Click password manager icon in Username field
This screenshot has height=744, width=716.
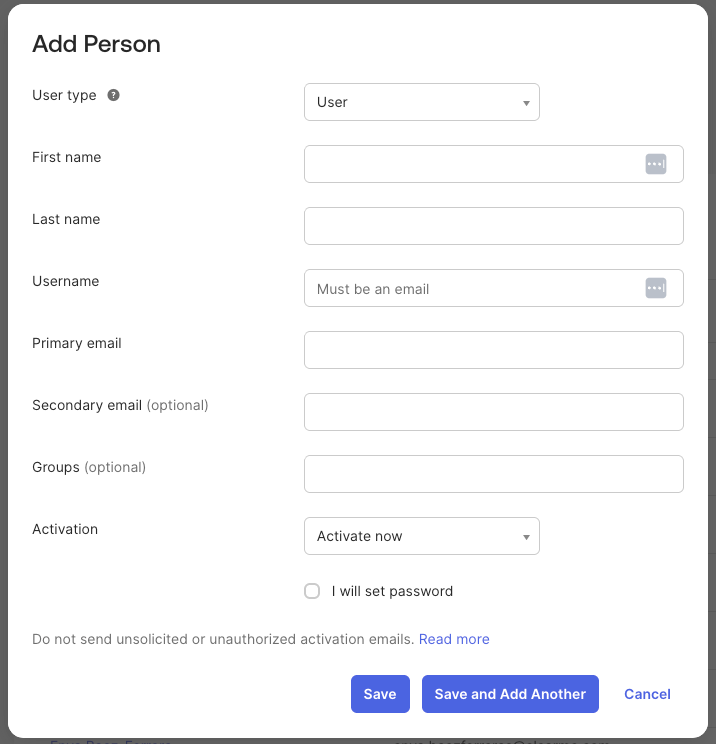pos(656,288)
